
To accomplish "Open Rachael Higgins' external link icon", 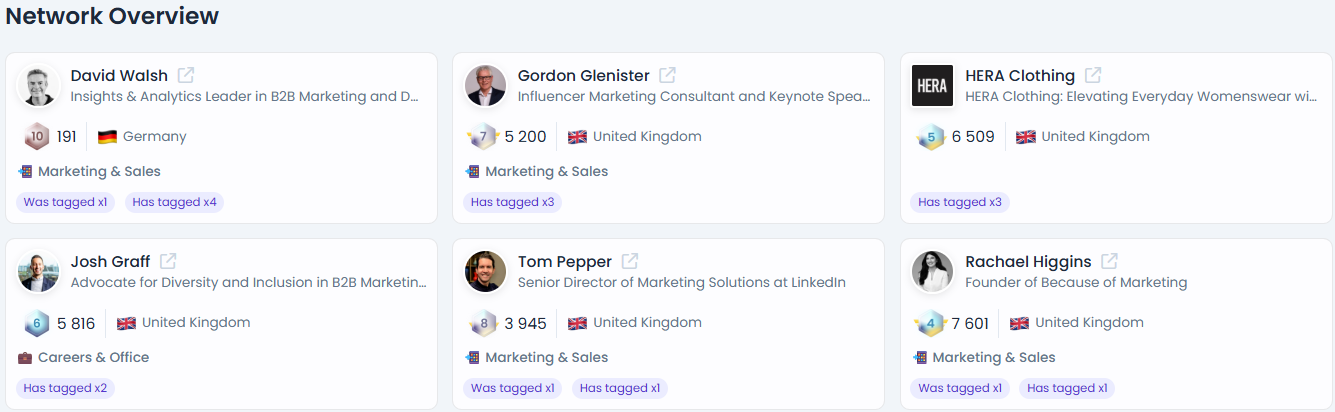I will 1109,261.
